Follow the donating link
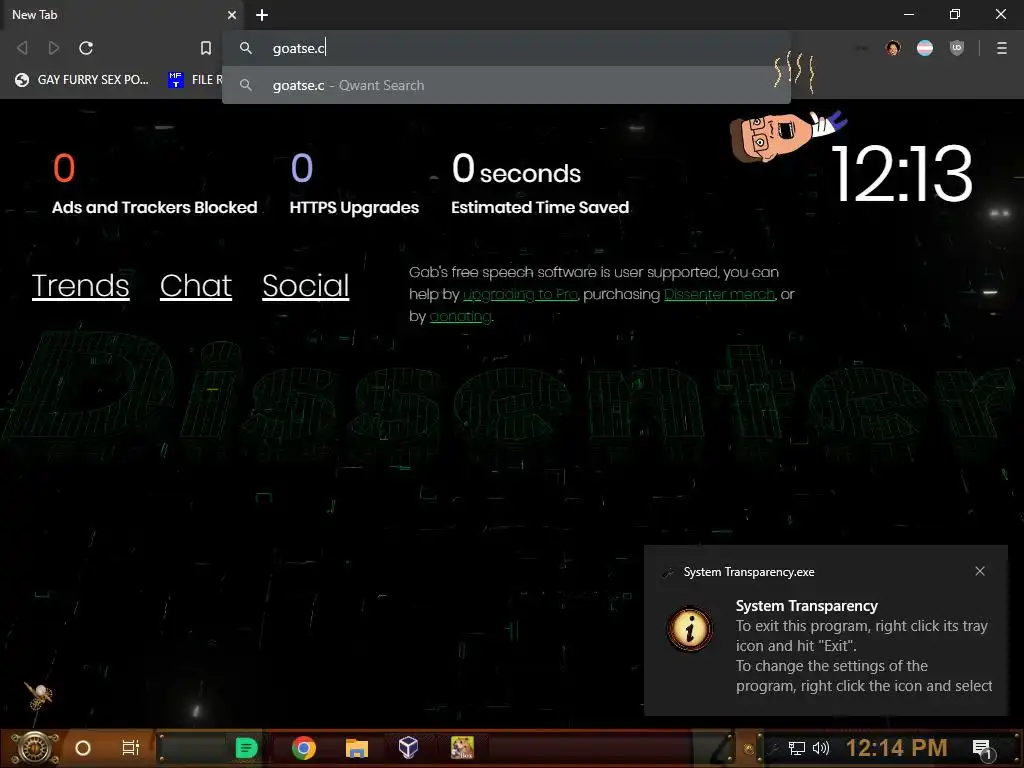Screen dimensions: 1024x768 [460, 317]
